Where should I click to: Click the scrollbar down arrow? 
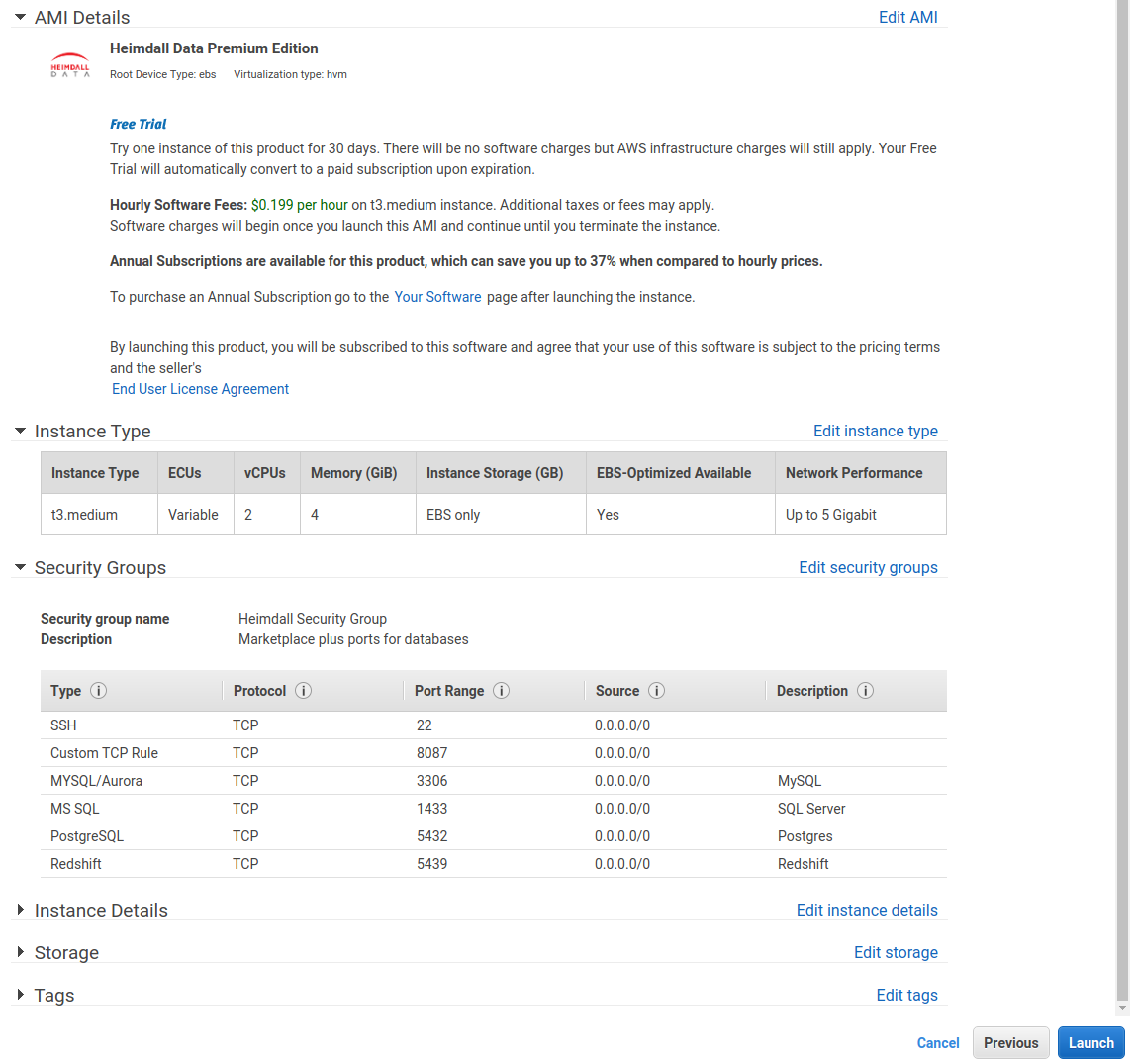1122,1008
